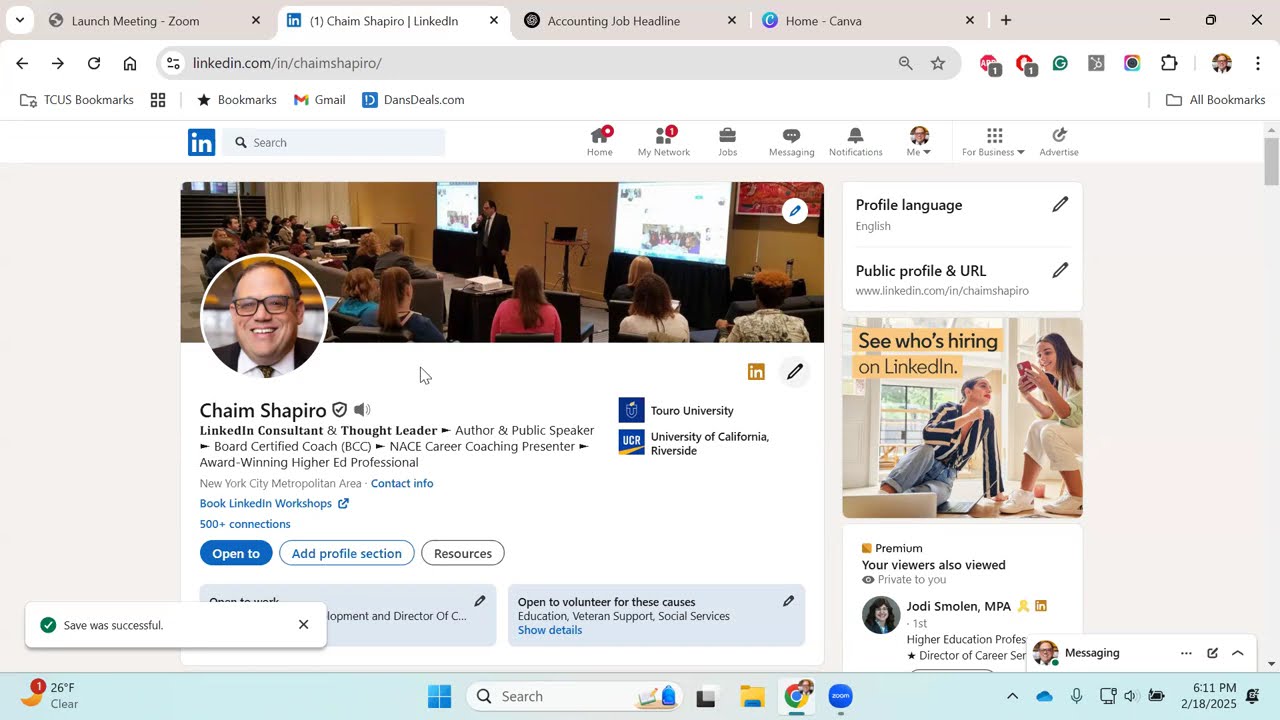Viewport: 1280px width, 720px height.
Task: Reload the page
Action: tap(94, 63)
